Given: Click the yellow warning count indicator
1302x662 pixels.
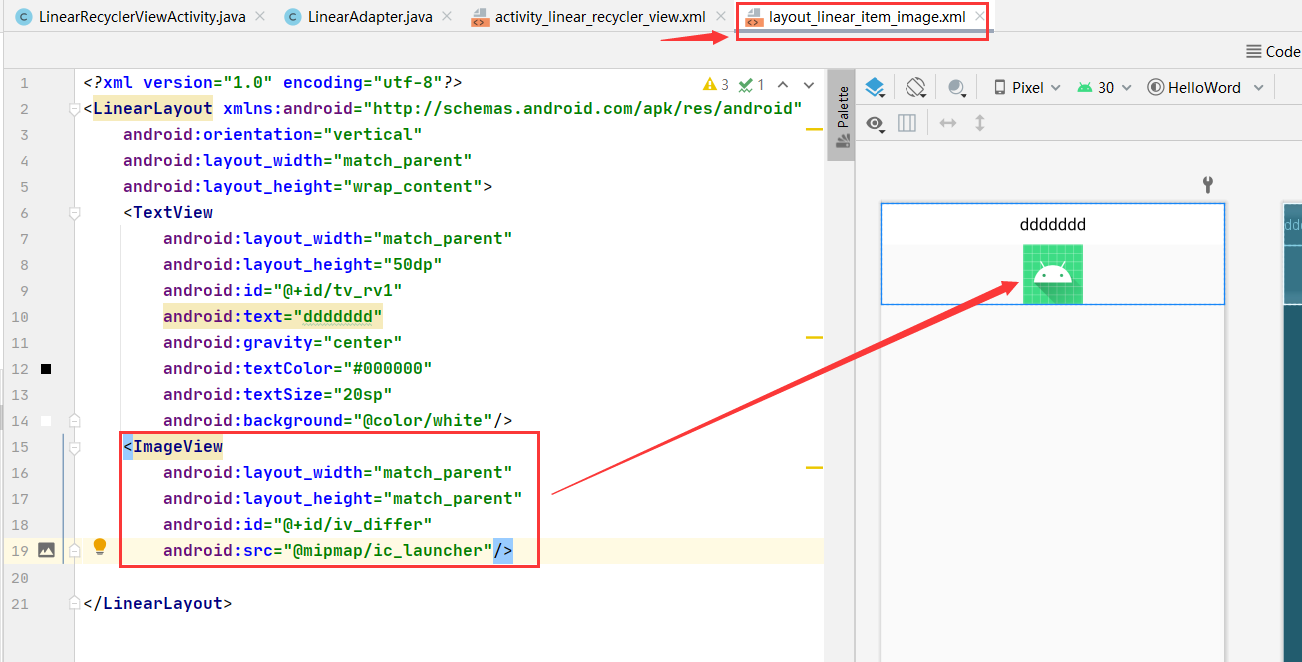Looking at the screenshot, I should (x=716, y=85).
